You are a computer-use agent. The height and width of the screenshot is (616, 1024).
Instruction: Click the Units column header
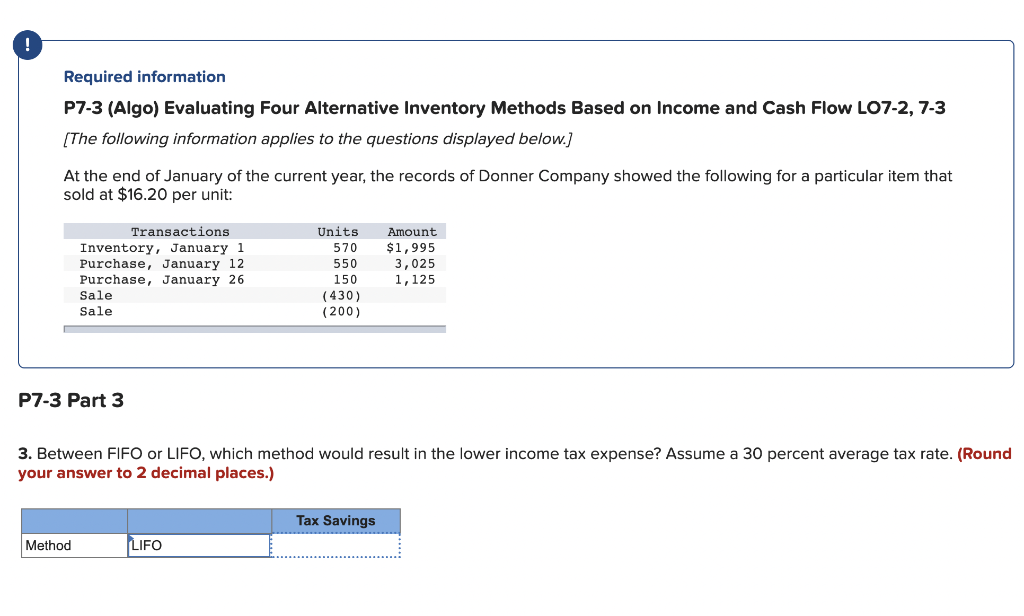tap(338, 231)
